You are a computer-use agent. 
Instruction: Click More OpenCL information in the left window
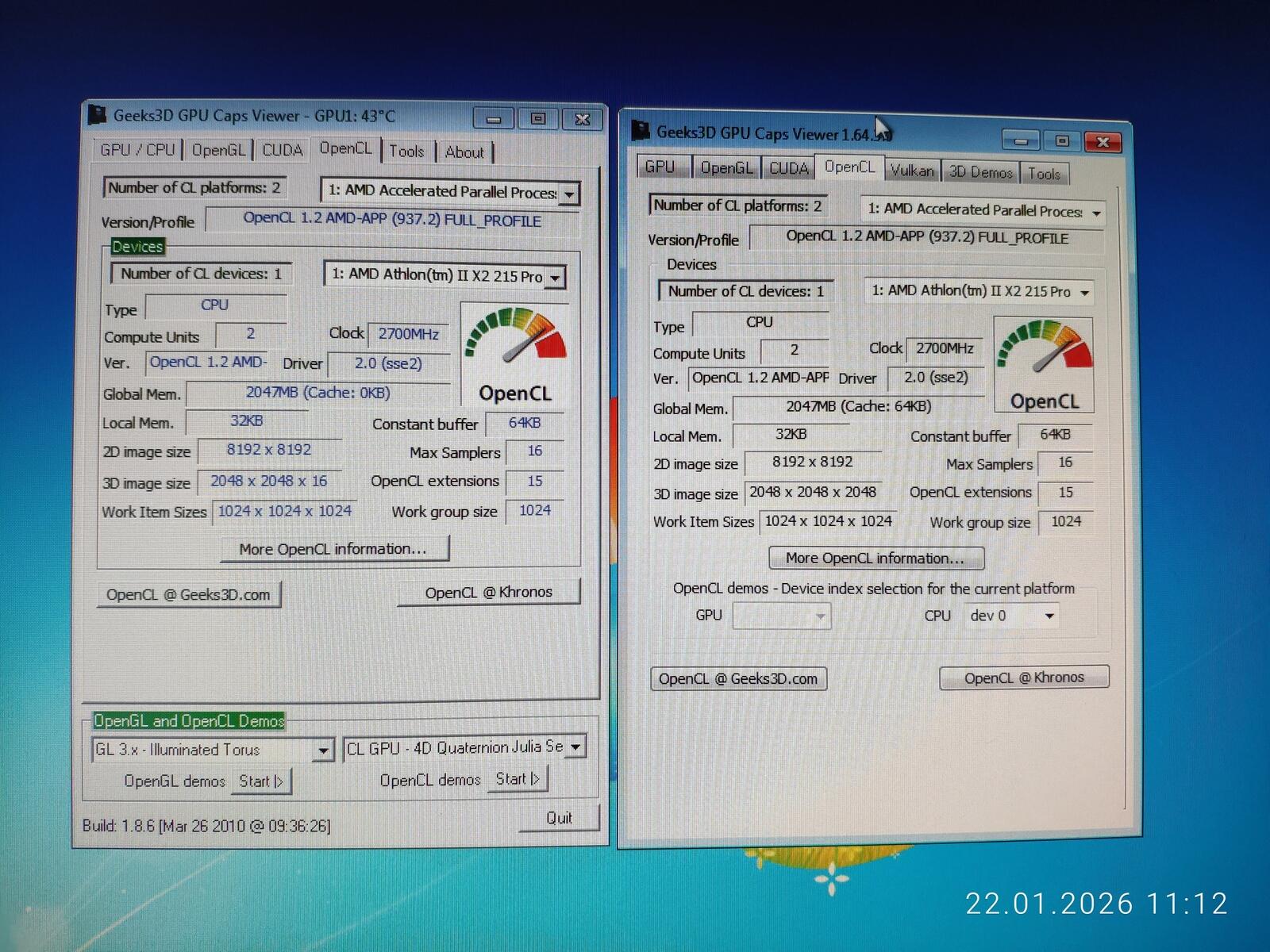334,549
